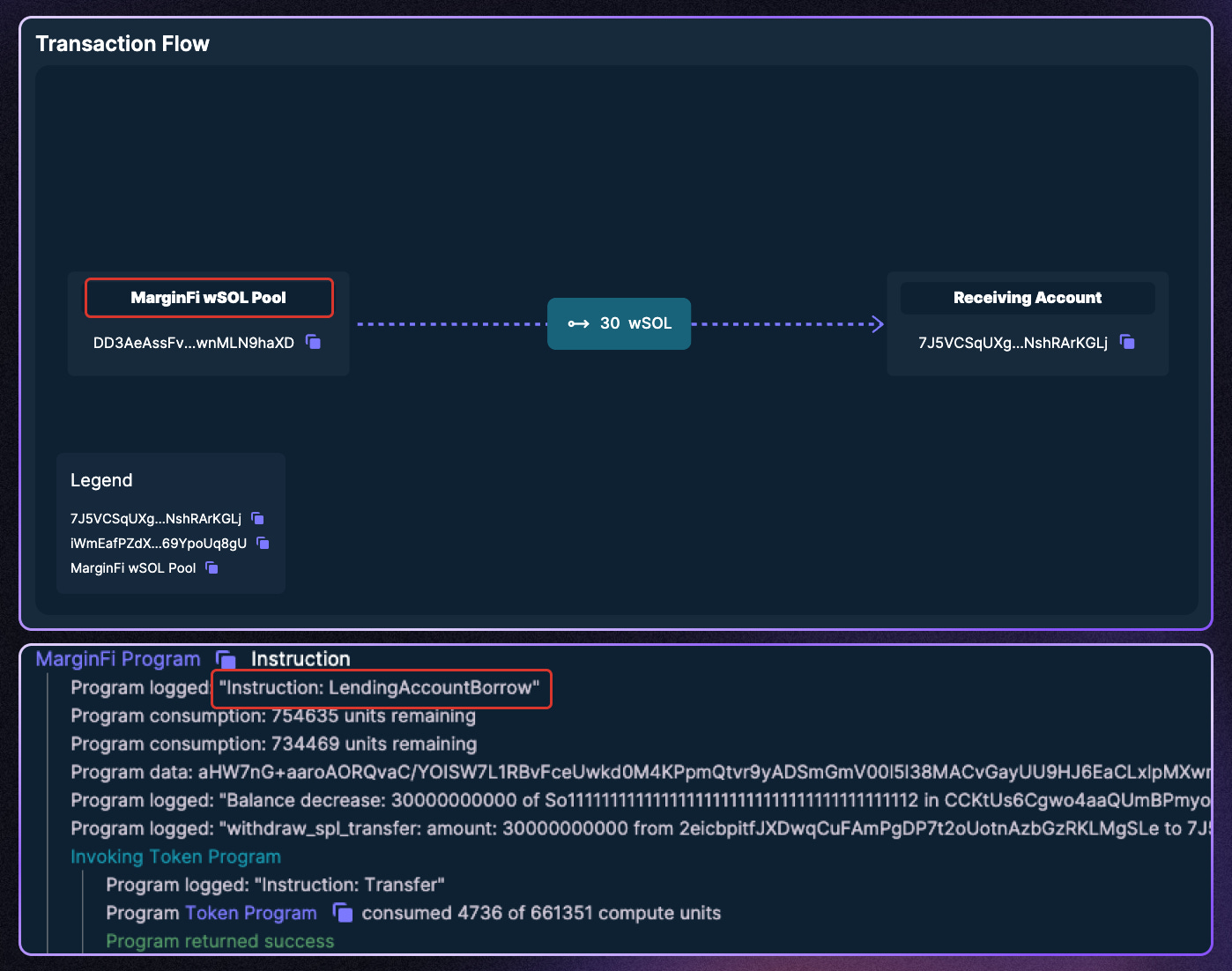Image resolution: width=1232 pixels, height=971 pixels.
Task: Click the "Instruction: LendingAccountBorrow" log text
Action: (380, 688)
